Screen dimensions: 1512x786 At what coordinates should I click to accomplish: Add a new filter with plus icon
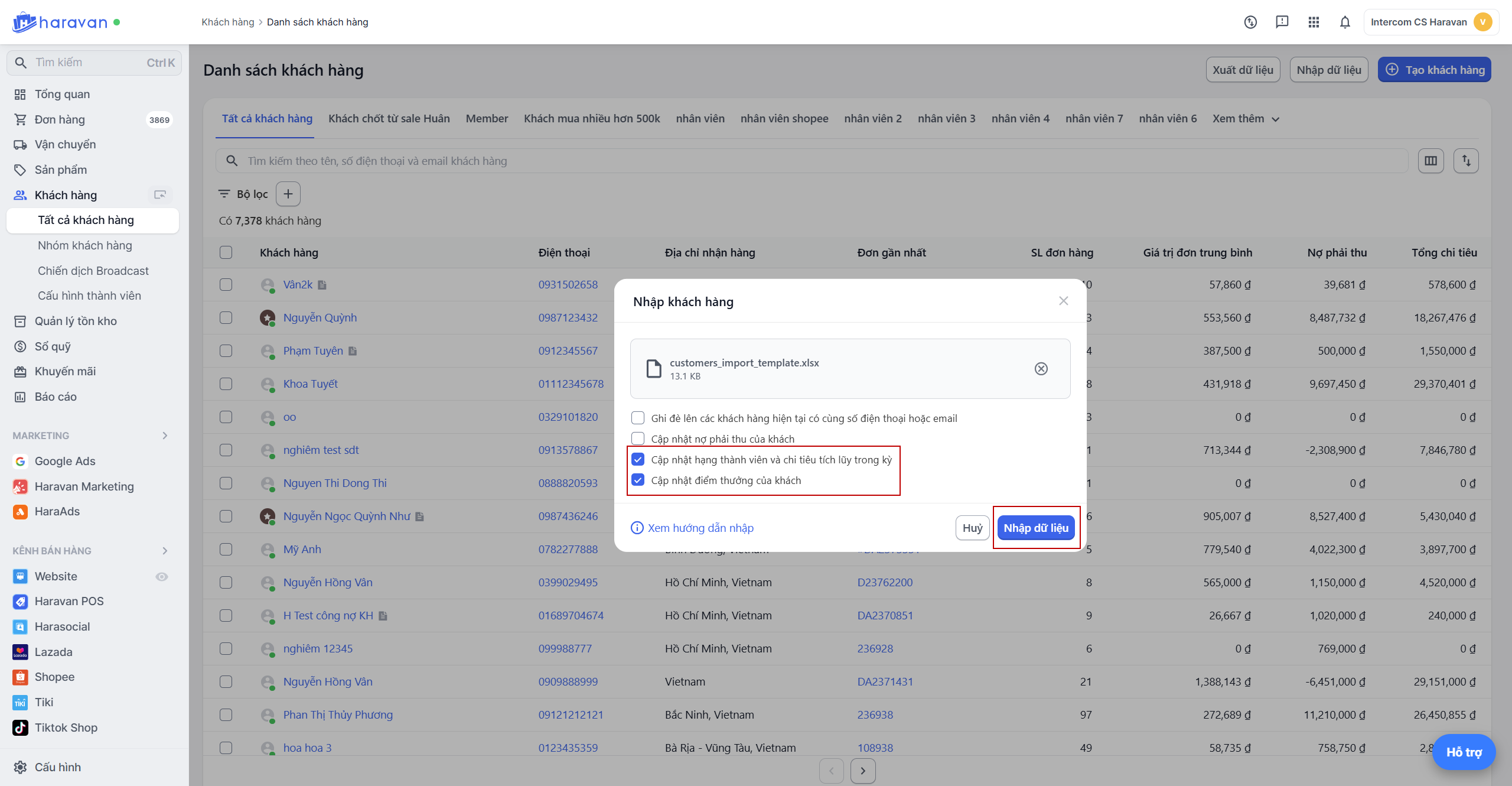click(288, 194)
